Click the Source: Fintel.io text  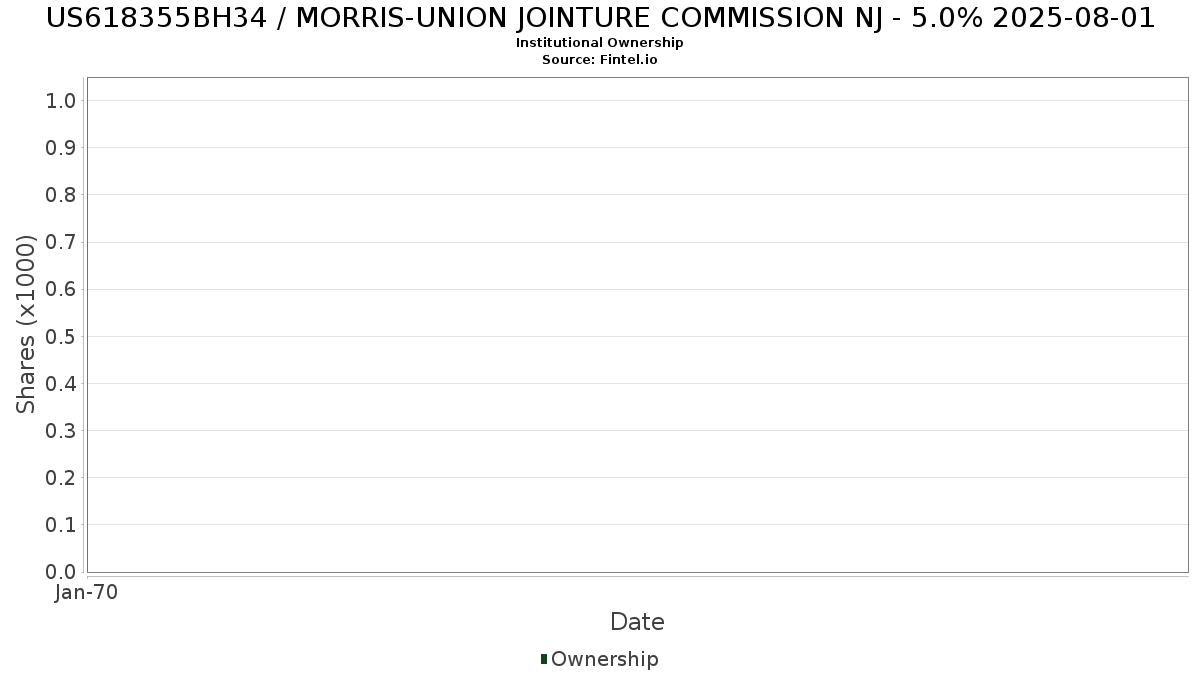click(x=599, y=59)
